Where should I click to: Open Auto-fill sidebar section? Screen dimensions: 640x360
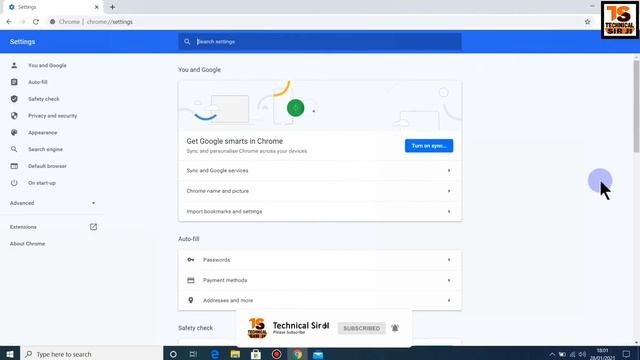tap(38, 82)
